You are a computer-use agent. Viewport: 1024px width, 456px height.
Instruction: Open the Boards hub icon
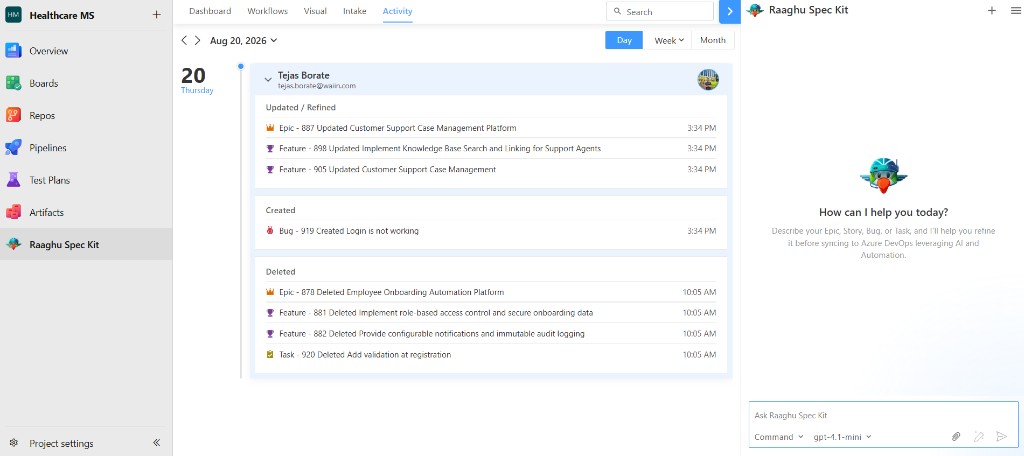pos(14,83)
